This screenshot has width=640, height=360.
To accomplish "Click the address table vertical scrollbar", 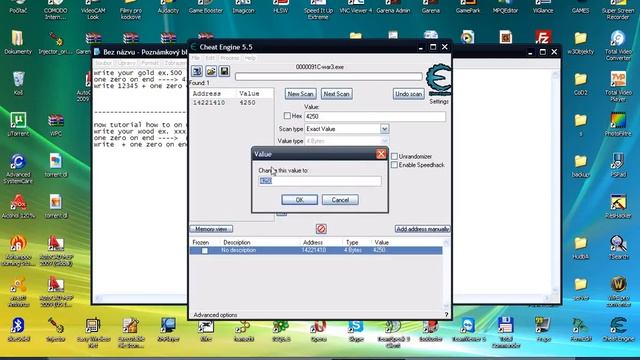I will (446, 275).
